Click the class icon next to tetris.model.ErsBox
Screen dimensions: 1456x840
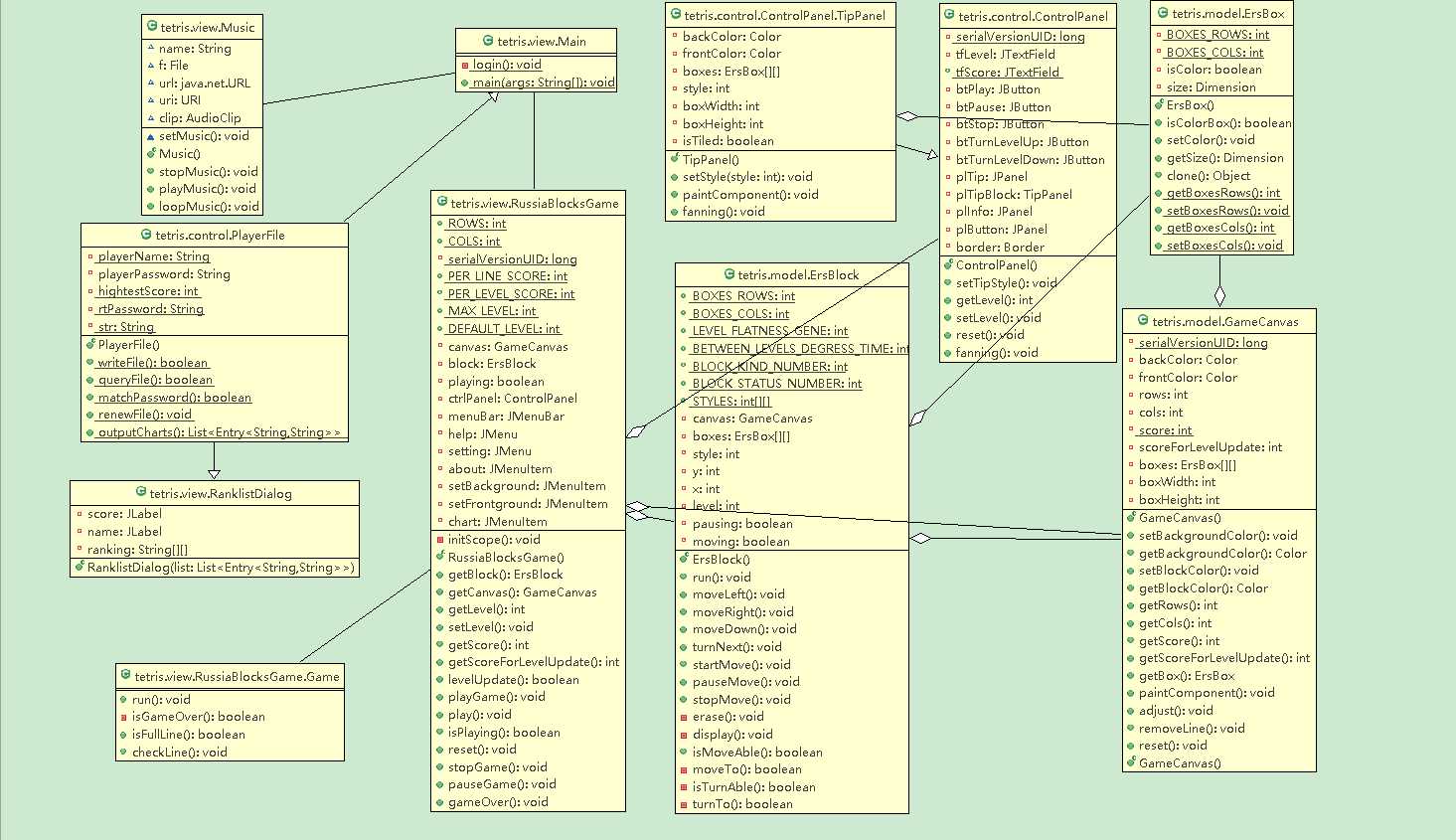(1162, 13)
